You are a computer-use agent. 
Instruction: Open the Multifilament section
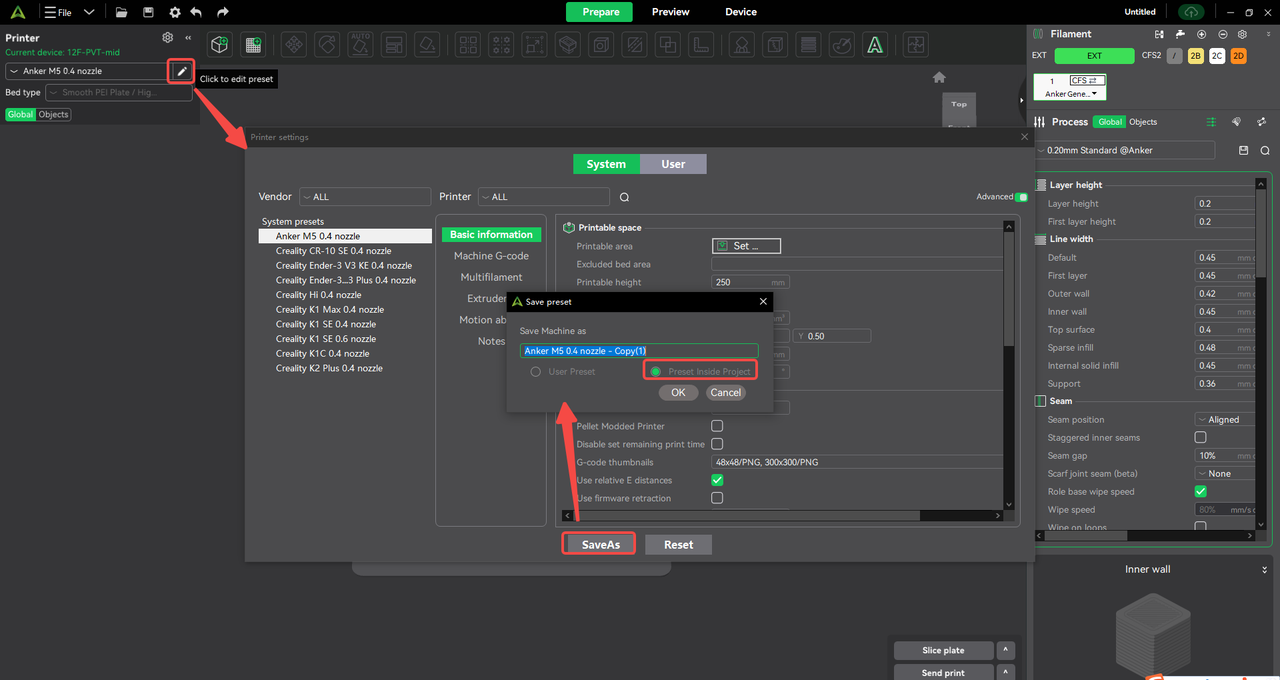coord(491,277)
